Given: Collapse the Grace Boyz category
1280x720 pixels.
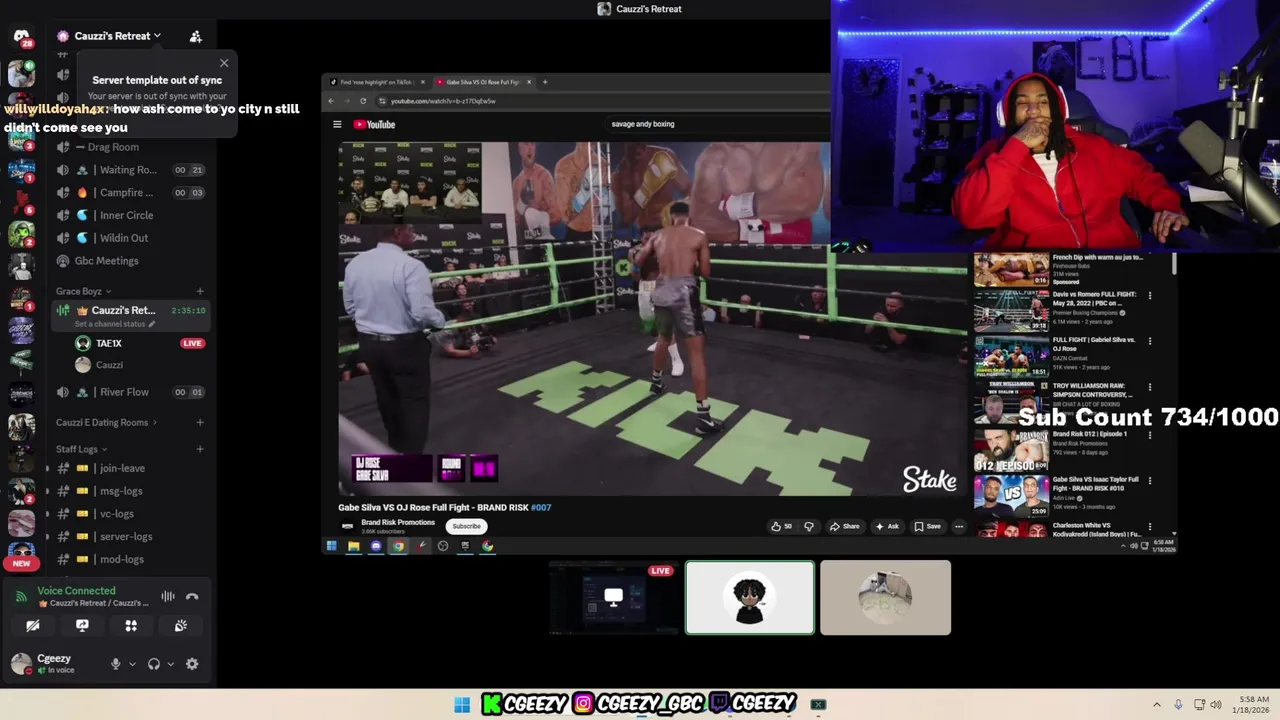Looking at the screenshot, I should 83,291.
